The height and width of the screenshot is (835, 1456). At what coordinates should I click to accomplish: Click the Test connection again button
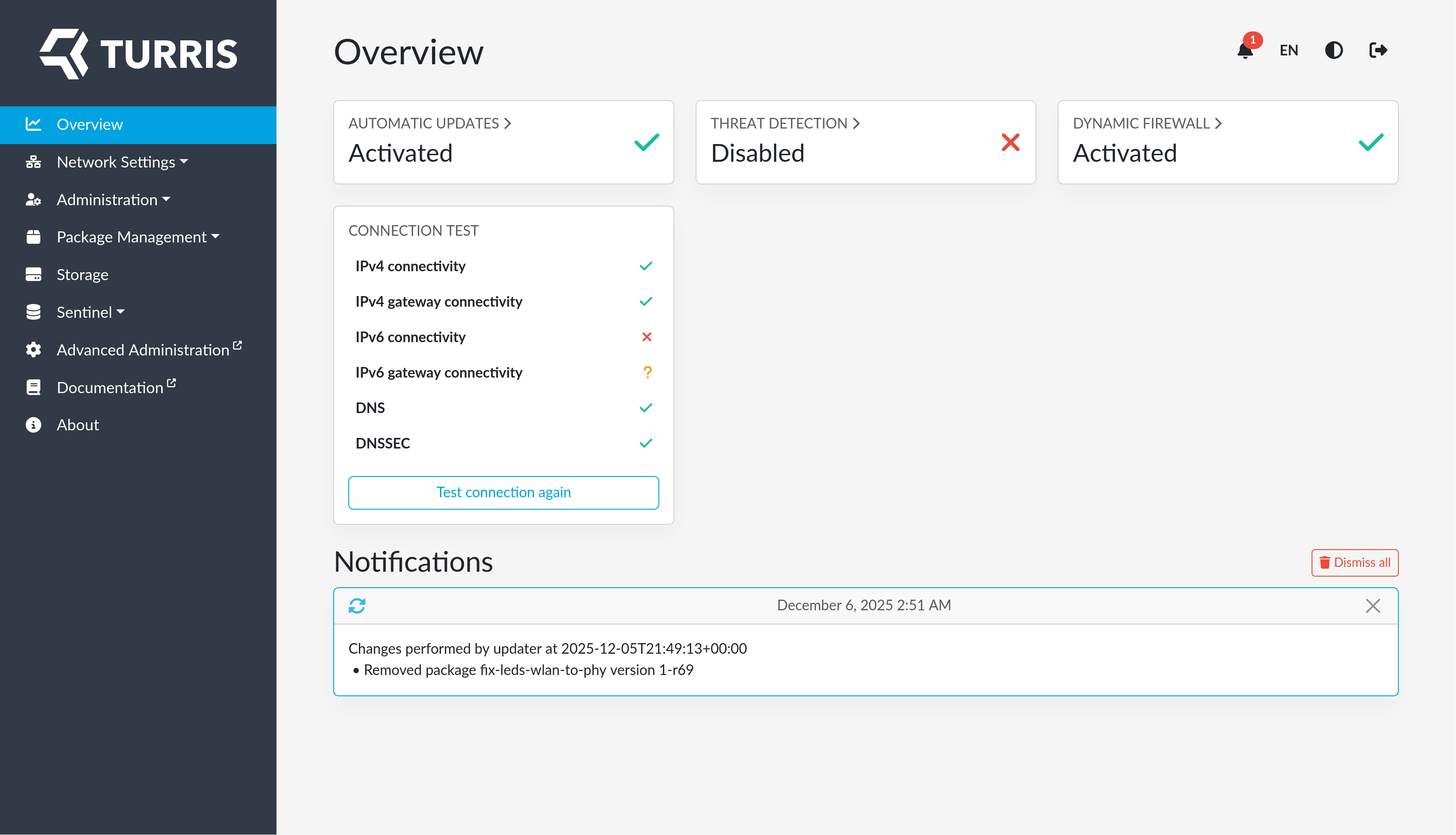tap(503, 492)
